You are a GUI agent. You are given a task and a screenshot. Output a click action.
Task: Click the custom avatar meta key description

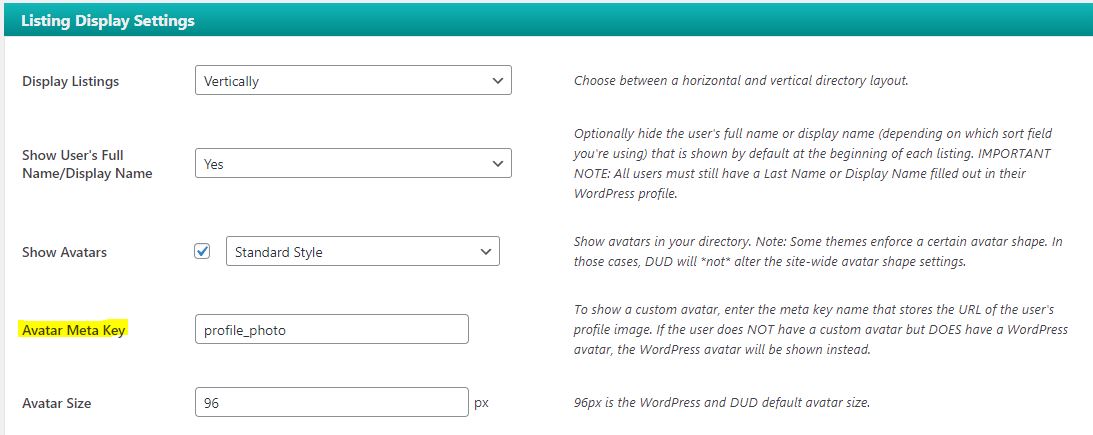[x=820, y=329]
